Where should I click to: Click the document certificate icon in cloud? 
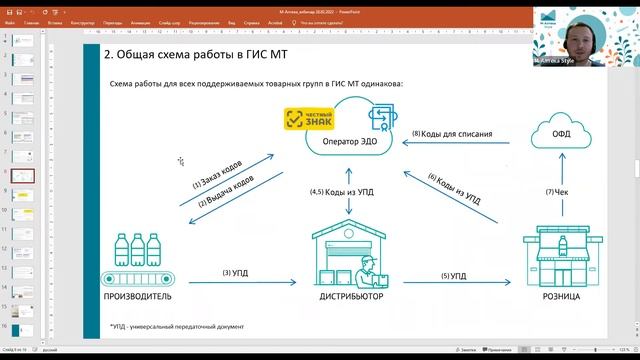[x=382, y=118]
